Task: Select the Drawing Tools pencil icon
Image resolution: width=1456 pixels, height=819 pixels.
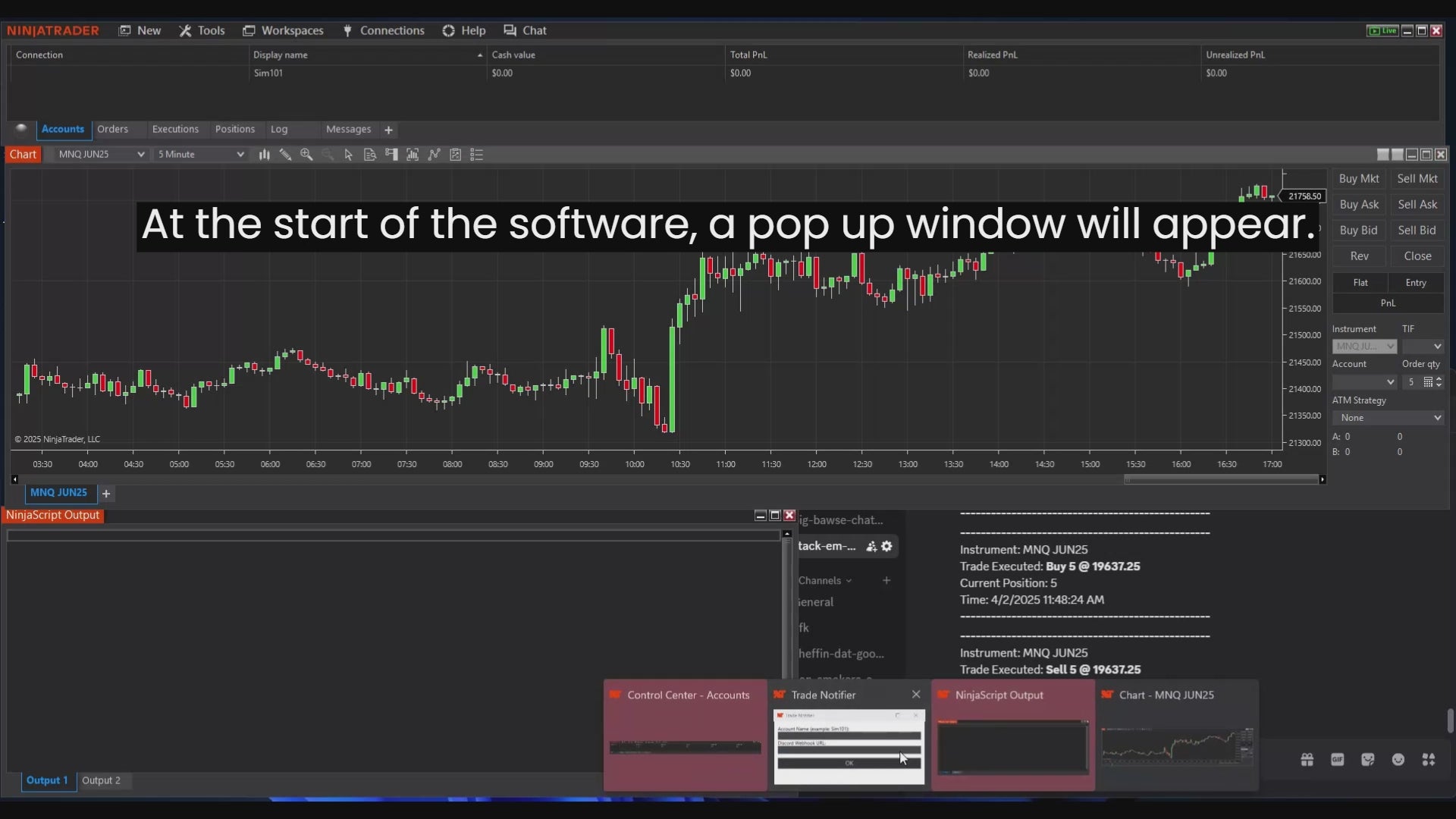Action: tap(285, 155)
